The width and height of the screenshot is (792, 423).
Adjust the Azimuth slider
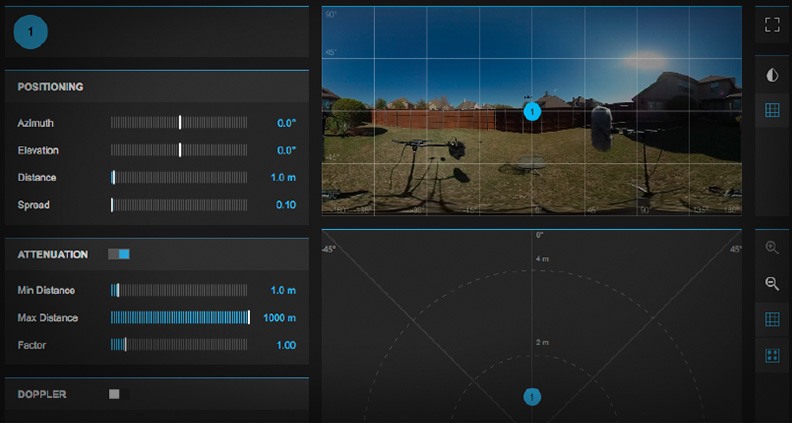coord(179,123)
